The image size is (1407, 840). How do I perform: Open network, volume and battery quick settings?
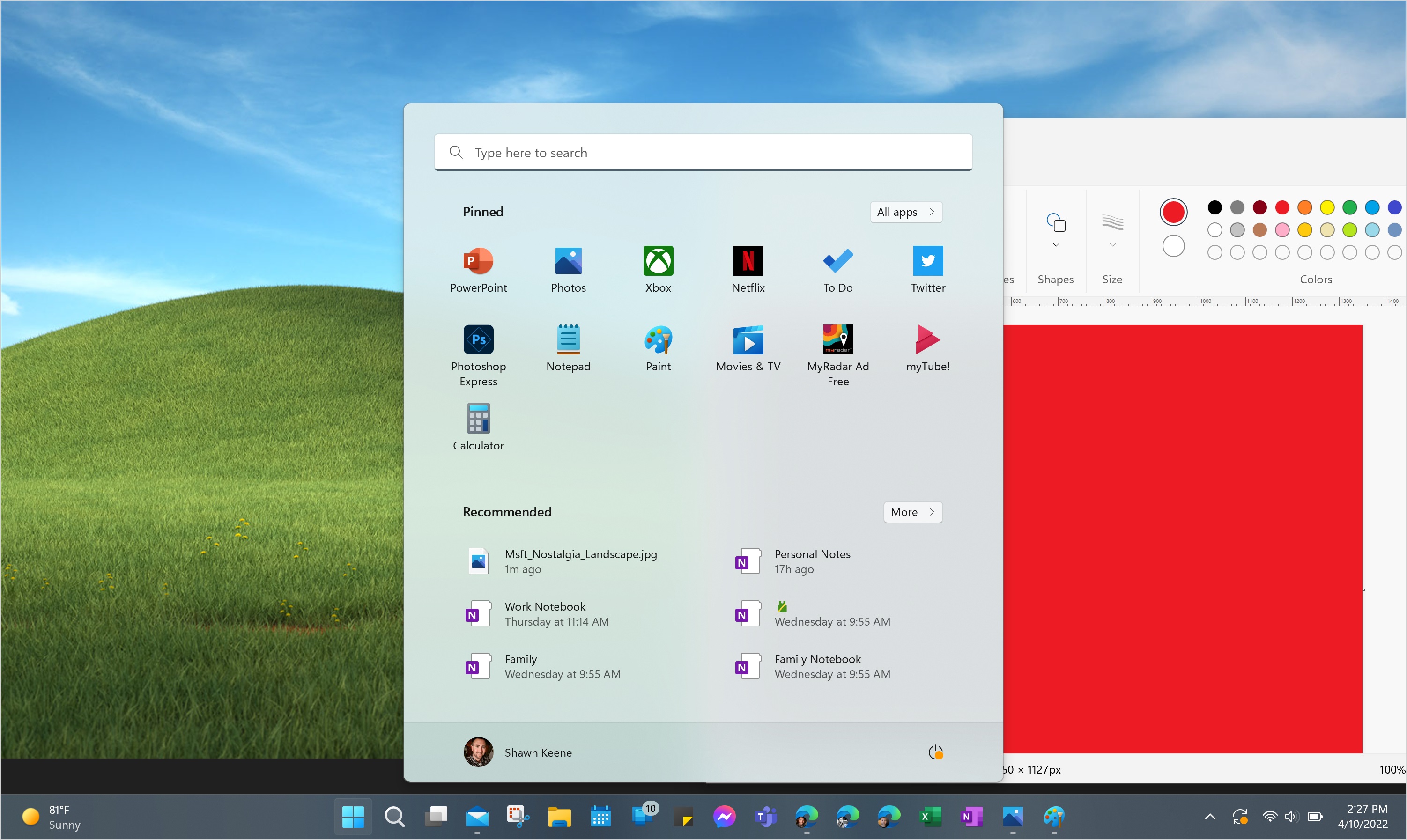click(x=1293, y=817)
